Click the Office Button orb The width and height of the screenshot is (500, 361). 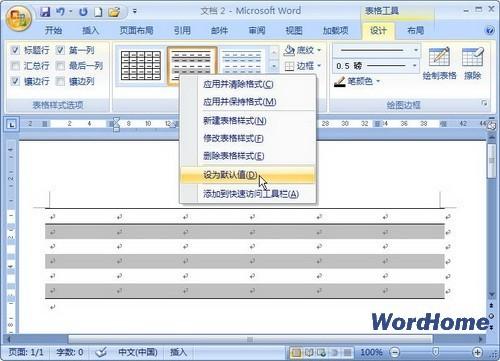tap(19, 18)
